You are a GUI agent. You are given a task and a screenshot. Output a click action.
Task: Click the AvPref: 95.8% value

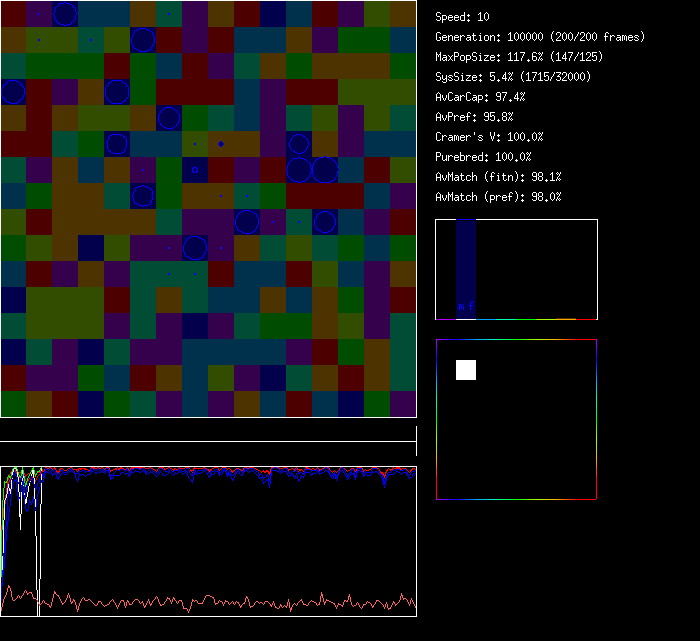click(x=474, y=117)
